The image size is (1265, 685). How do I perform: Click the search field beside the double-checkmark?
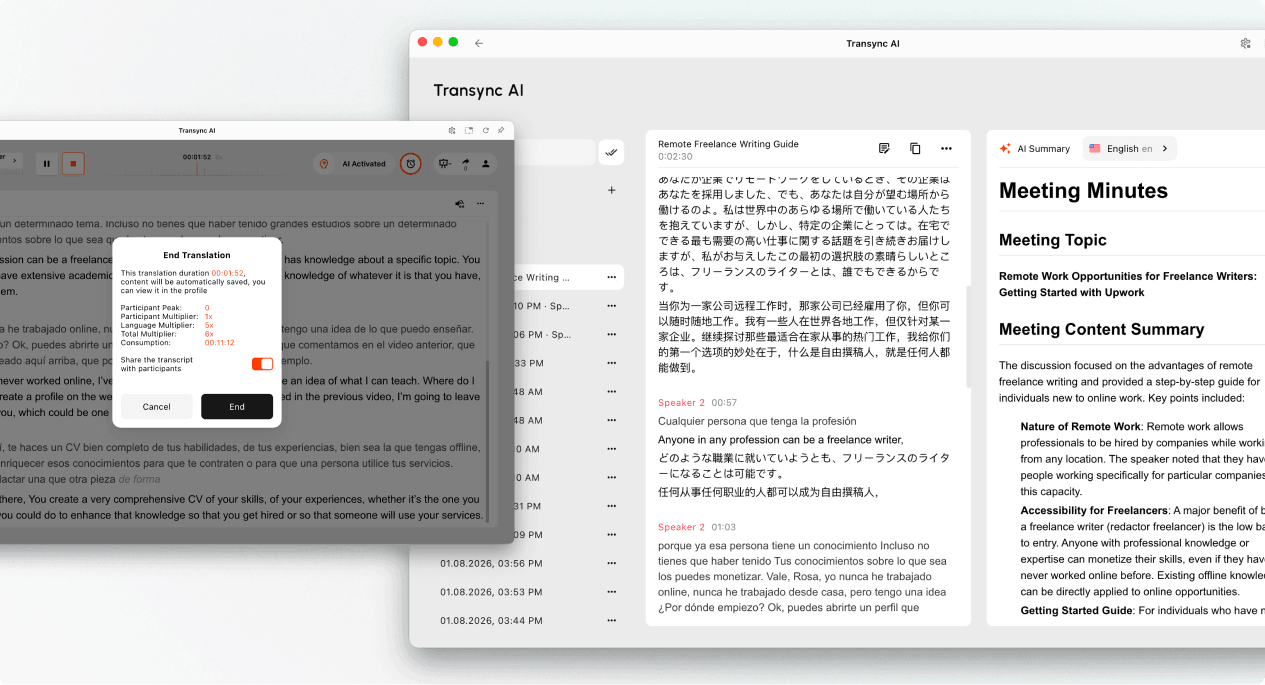tap(554, 152)
